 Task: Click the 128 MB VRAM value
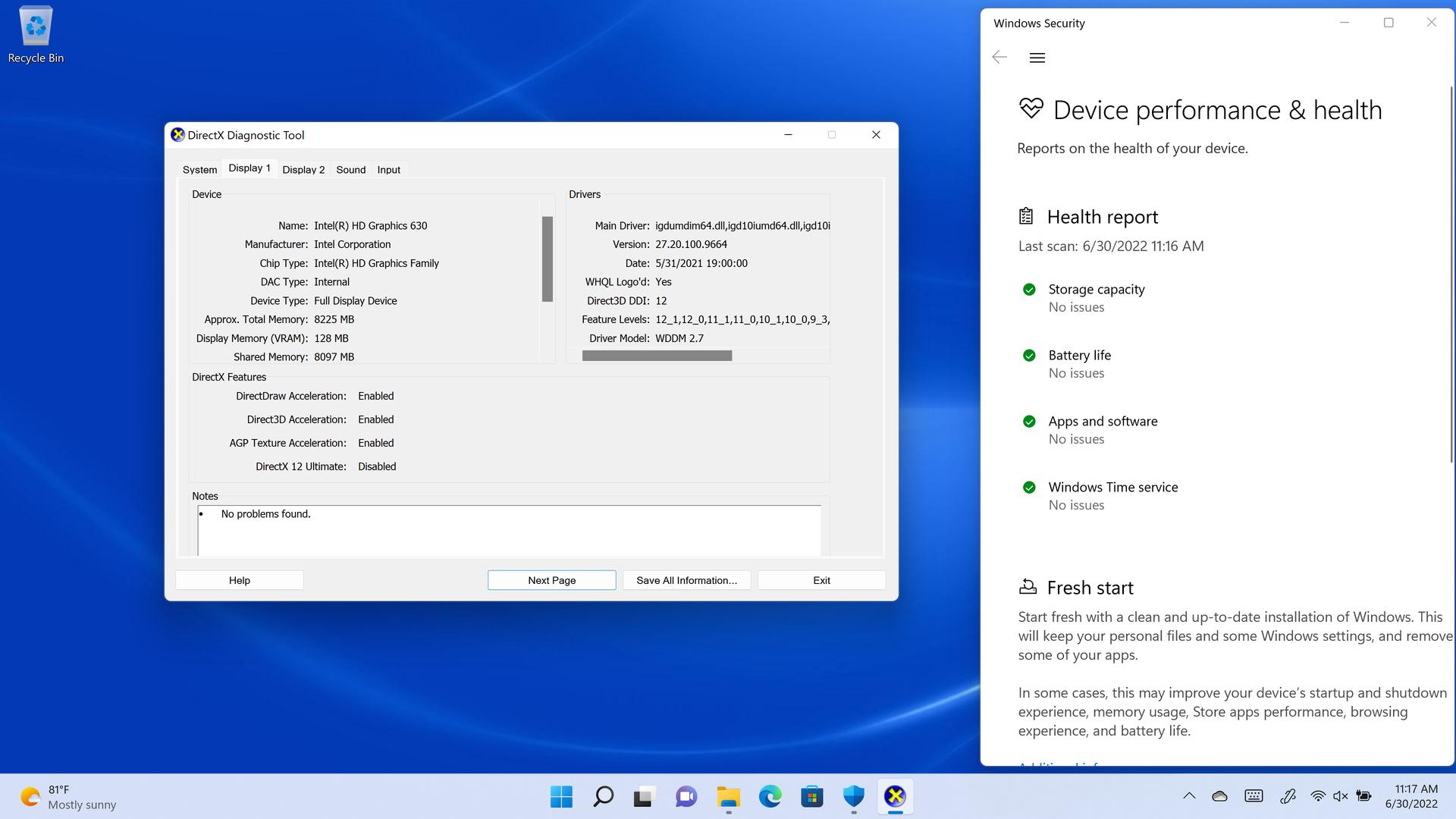331,339
